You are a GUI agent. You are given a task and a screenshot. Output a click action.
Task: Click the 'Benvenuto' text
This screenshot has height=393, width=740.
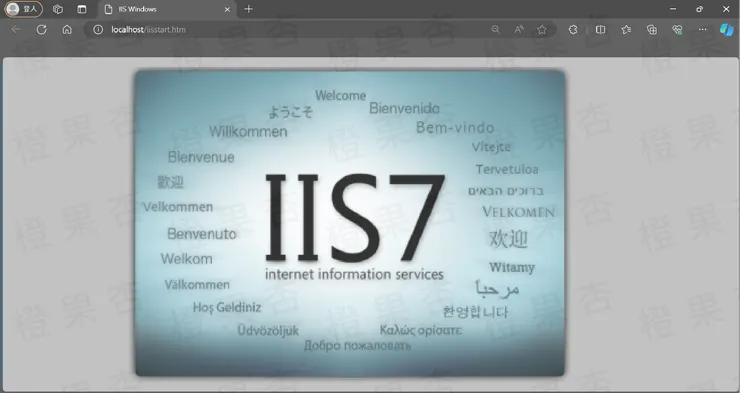click(x=202, y=234)
